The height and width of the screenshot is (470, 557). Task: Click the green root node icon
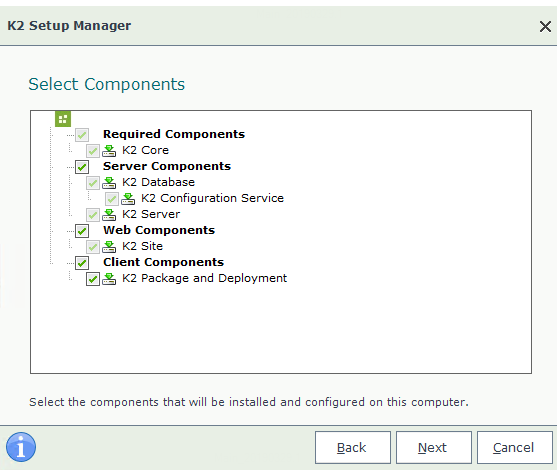pyautogui.click(x=63, y=119)
